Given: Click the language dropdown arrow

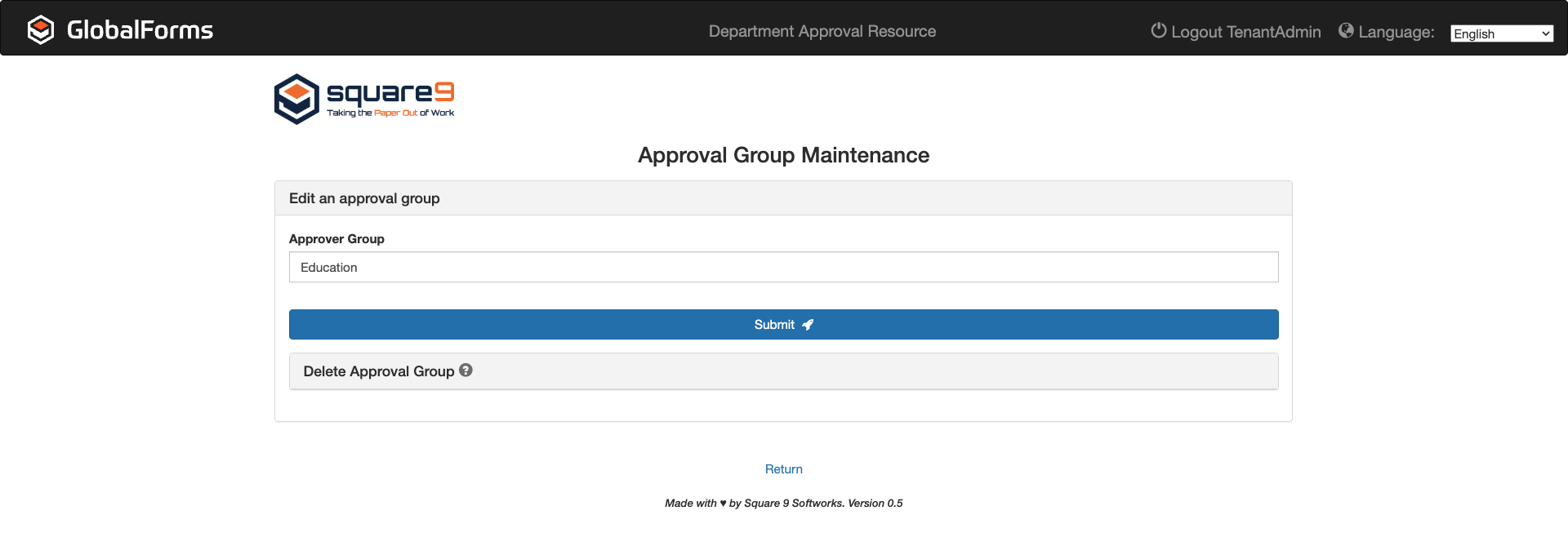Looking at the screenshot, I should [x=1545, y=33].
